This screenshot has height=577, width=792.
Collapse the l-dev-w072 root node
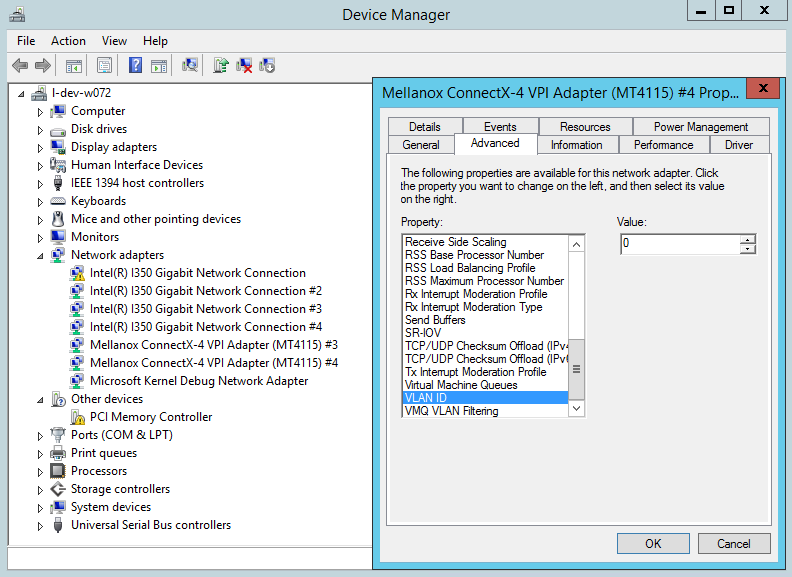click(21, 94)
